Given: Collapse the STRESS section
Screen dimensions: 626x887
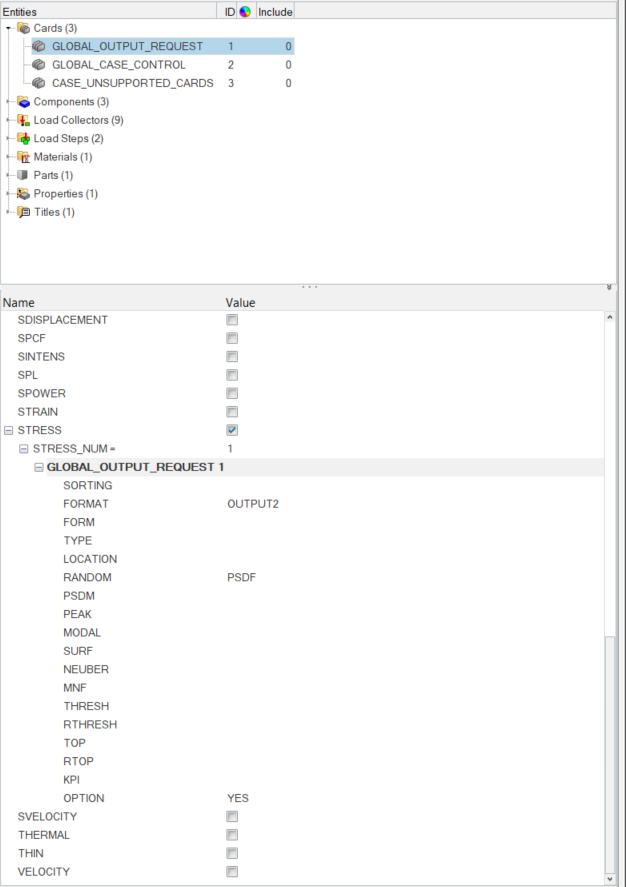Looking at the screenshot, I should click(x=8, y=430).
